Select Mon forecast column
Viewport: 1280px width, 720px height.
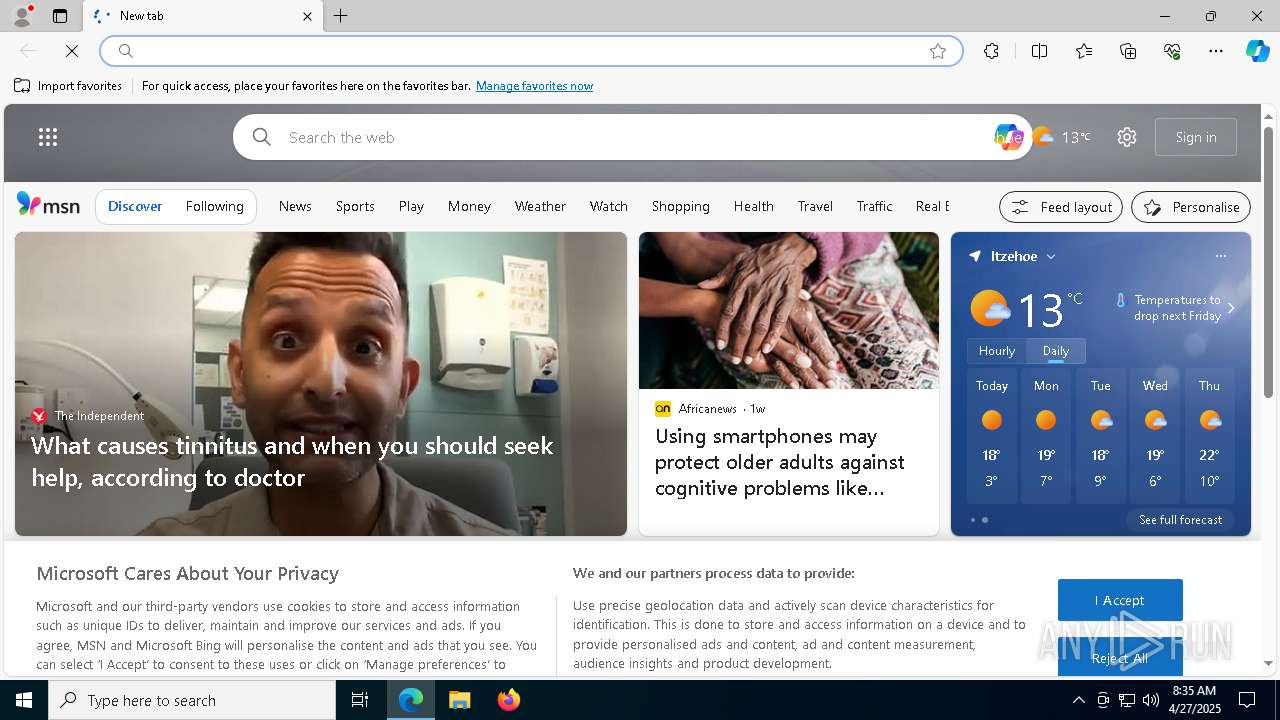pyautogui.click(x=1046, y=436)
